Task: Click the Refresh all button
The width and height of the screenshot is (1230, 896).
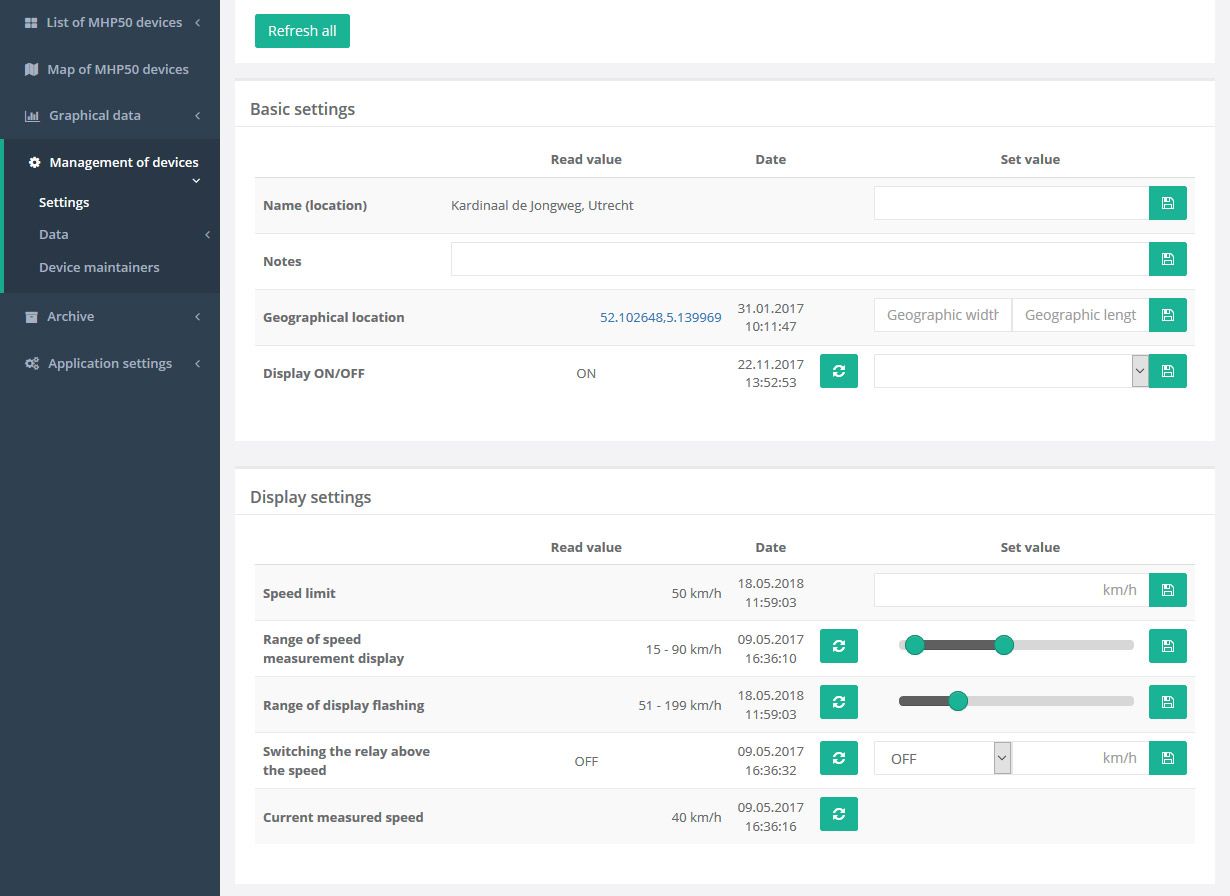Action: (x=302, y=31)
